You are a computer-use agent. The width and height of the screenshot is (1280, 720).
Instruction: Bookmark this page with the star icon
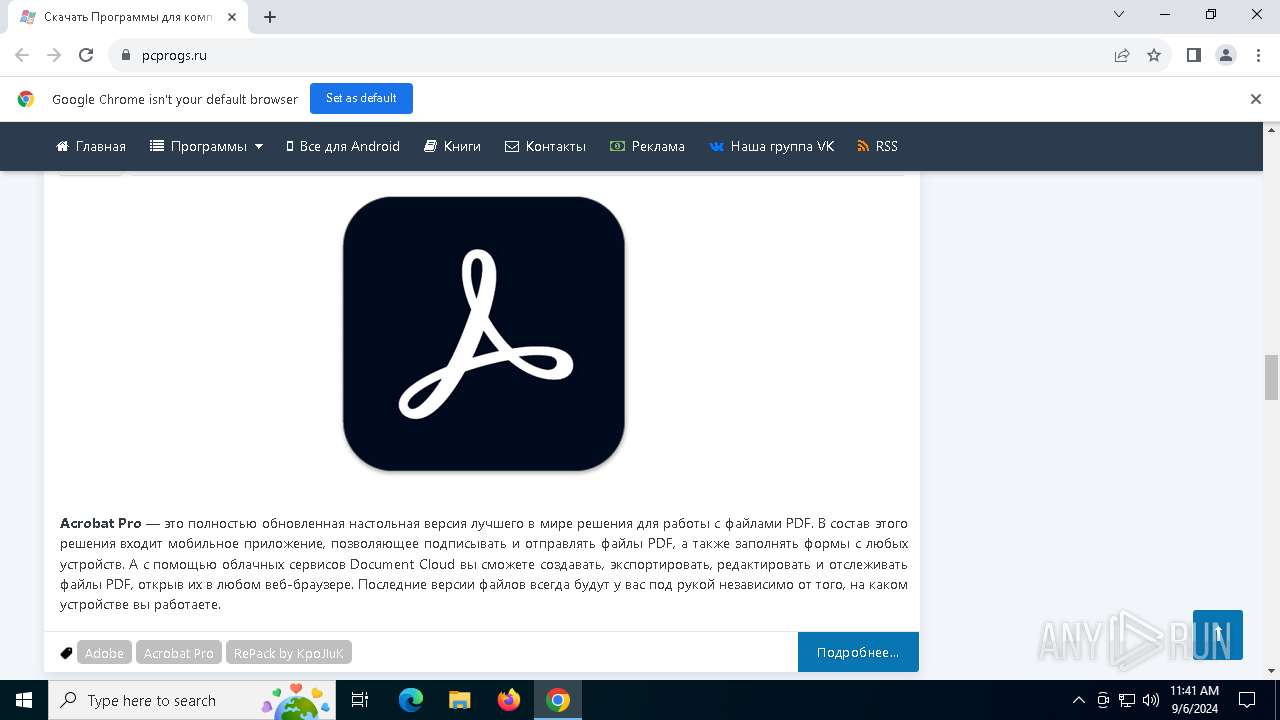tap(1154, 55)
